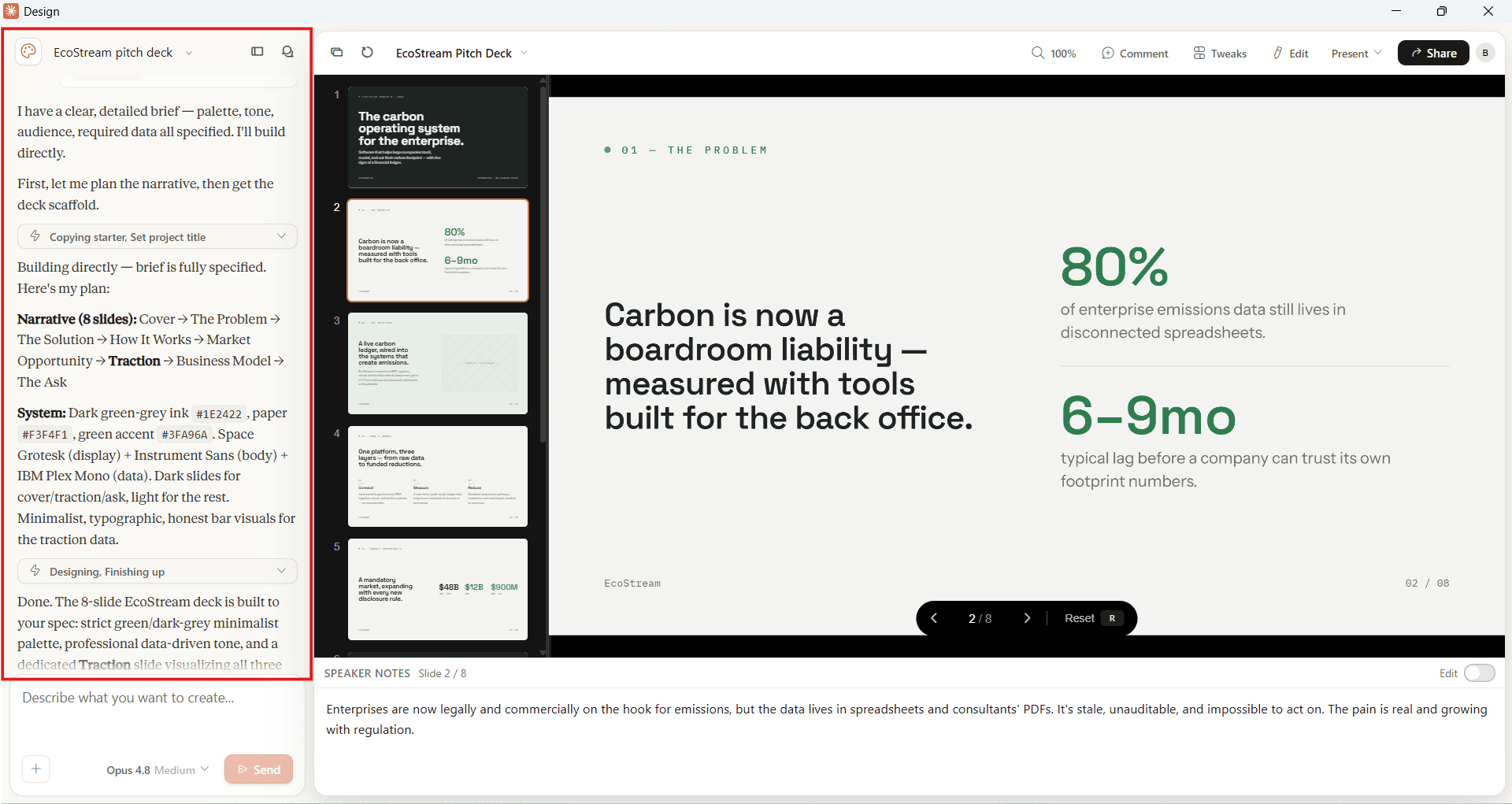The image size is (1512, 804).
Task: Click the Slide 2 / 8 label
Action: point(442,673)
